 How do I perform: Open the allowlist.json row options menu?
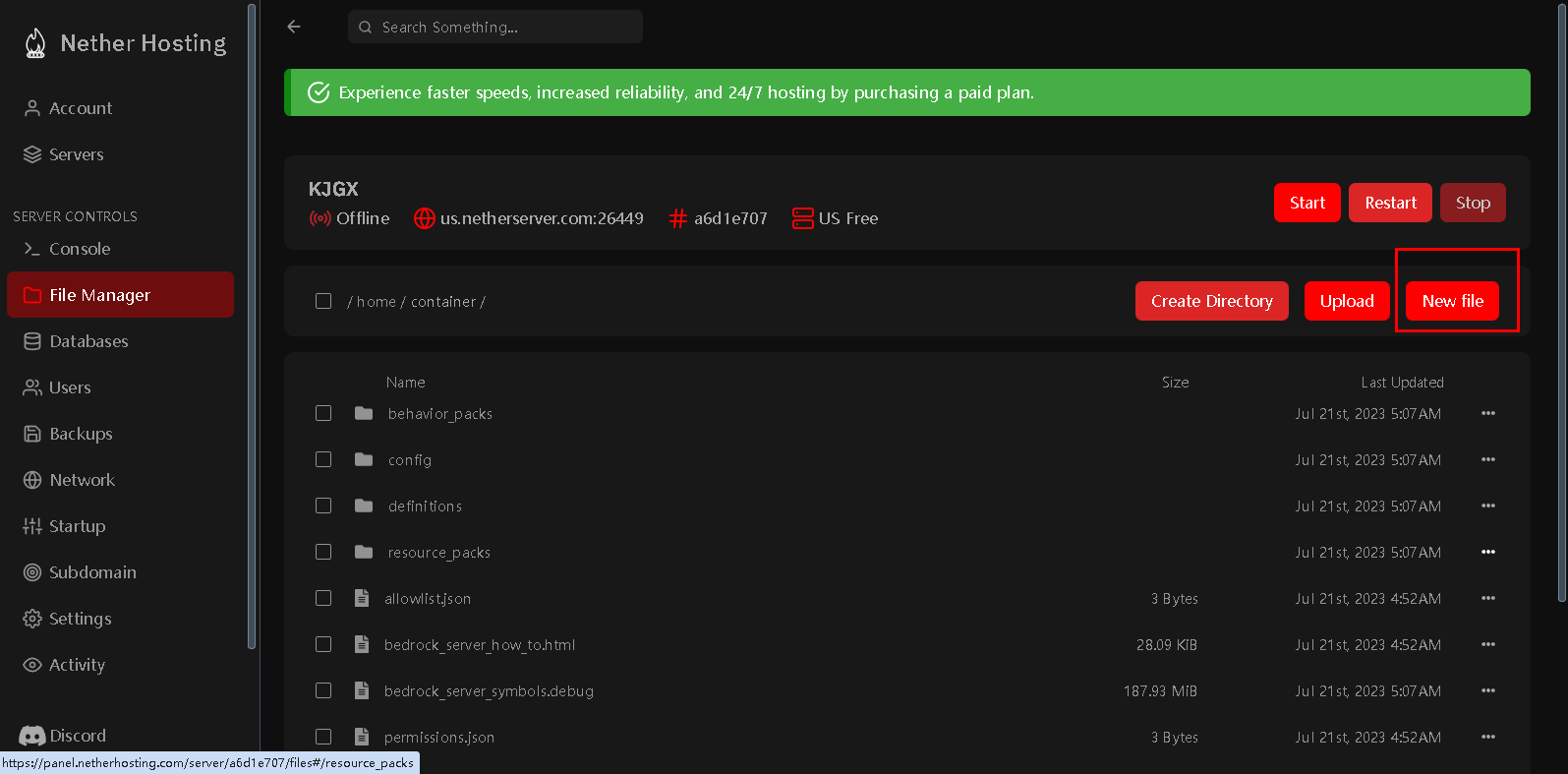(1488, 598)
